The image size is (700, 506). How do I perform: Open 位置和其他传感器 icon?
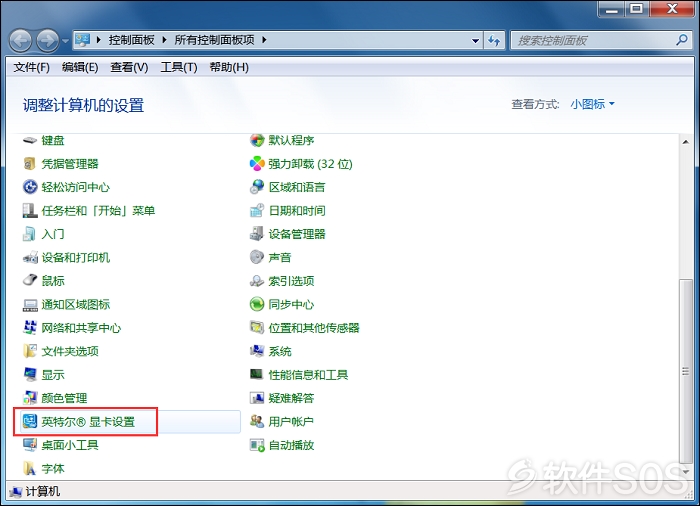click(257, 328)
